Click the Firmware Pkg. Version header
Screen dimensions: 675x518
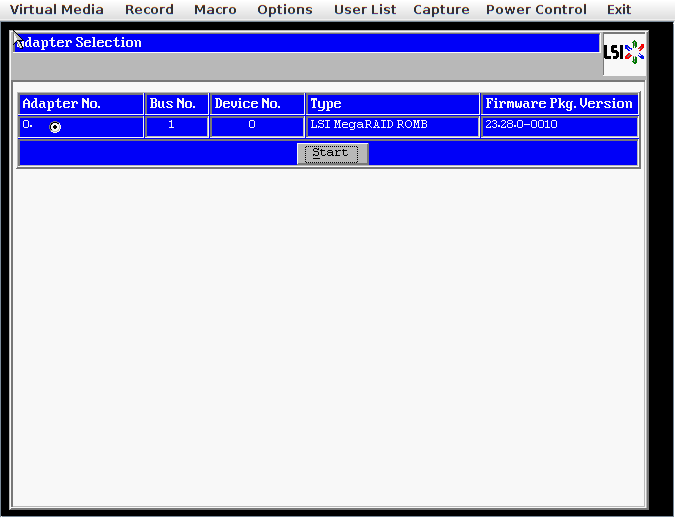pos(560,104)
